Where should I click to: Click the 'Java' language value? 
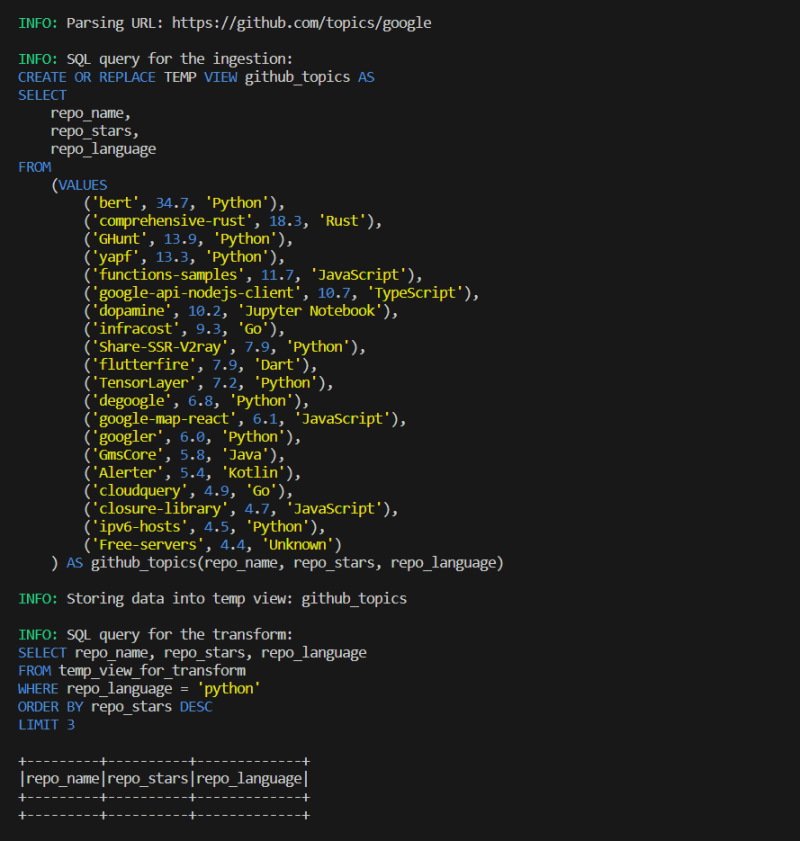click(x=245, y=455)
